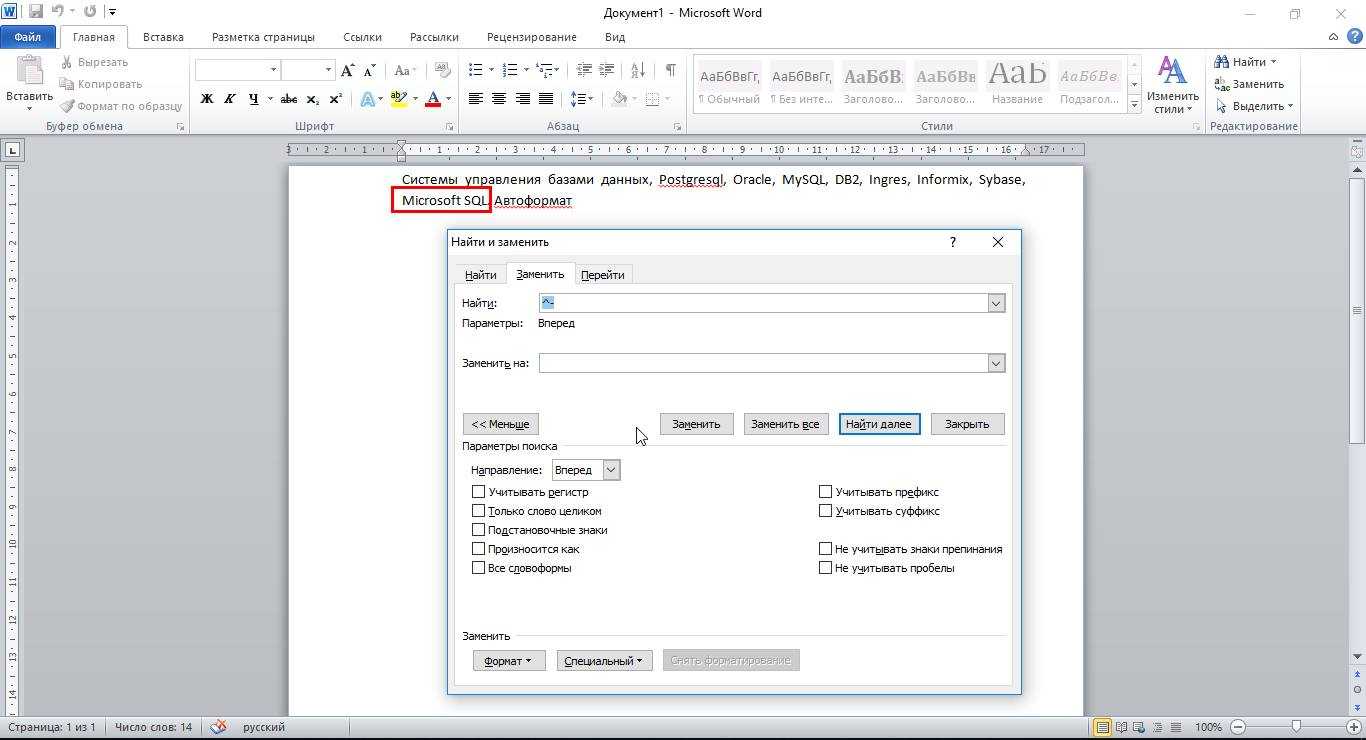
Task: Switch to the 'Найти' tab in dialog
Action: (480, 275)
